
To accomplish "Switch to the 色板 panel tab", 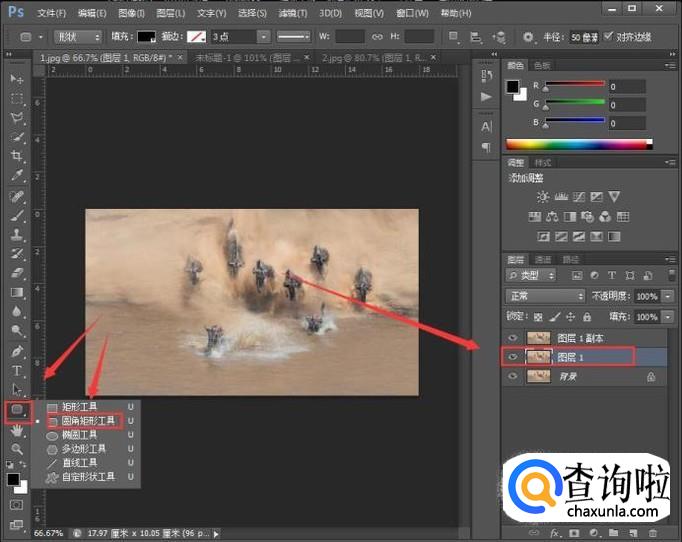I will (543, 66).
